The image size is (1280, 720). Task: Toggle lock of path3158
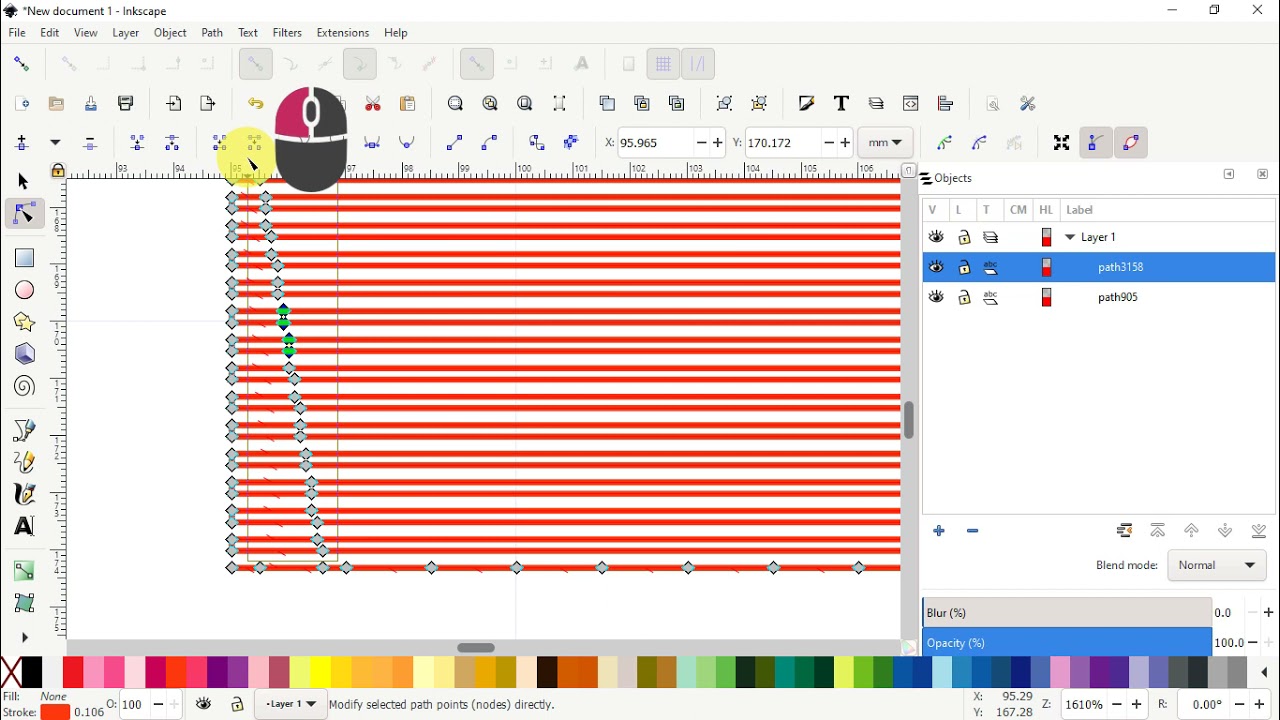[x=965, y=268]
